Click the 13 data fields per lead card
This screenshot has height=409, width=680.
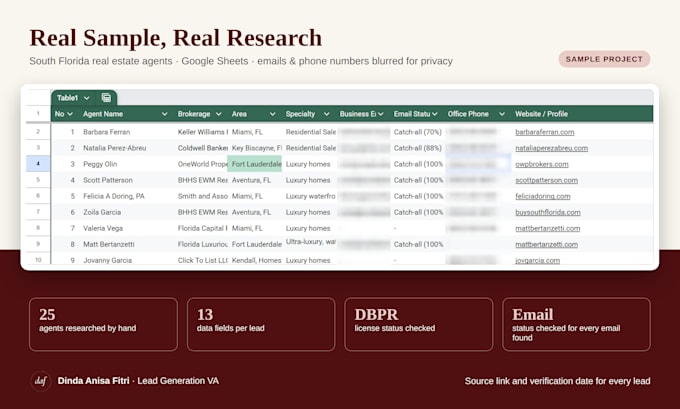click(x=261, y=324)
